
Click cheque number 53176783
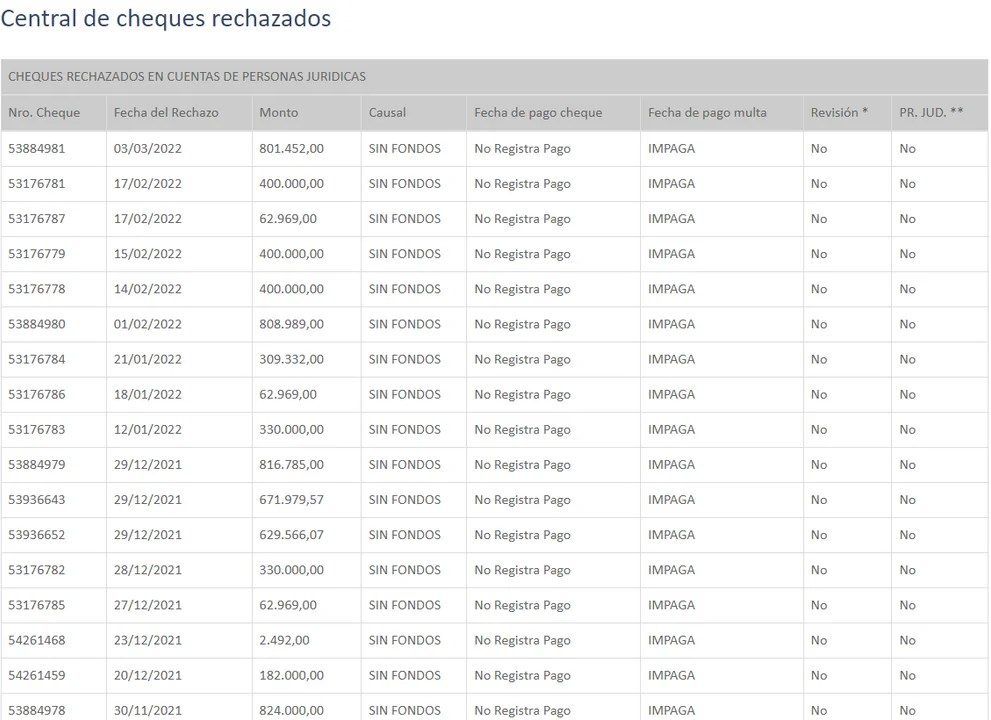[x=37, y=430]
